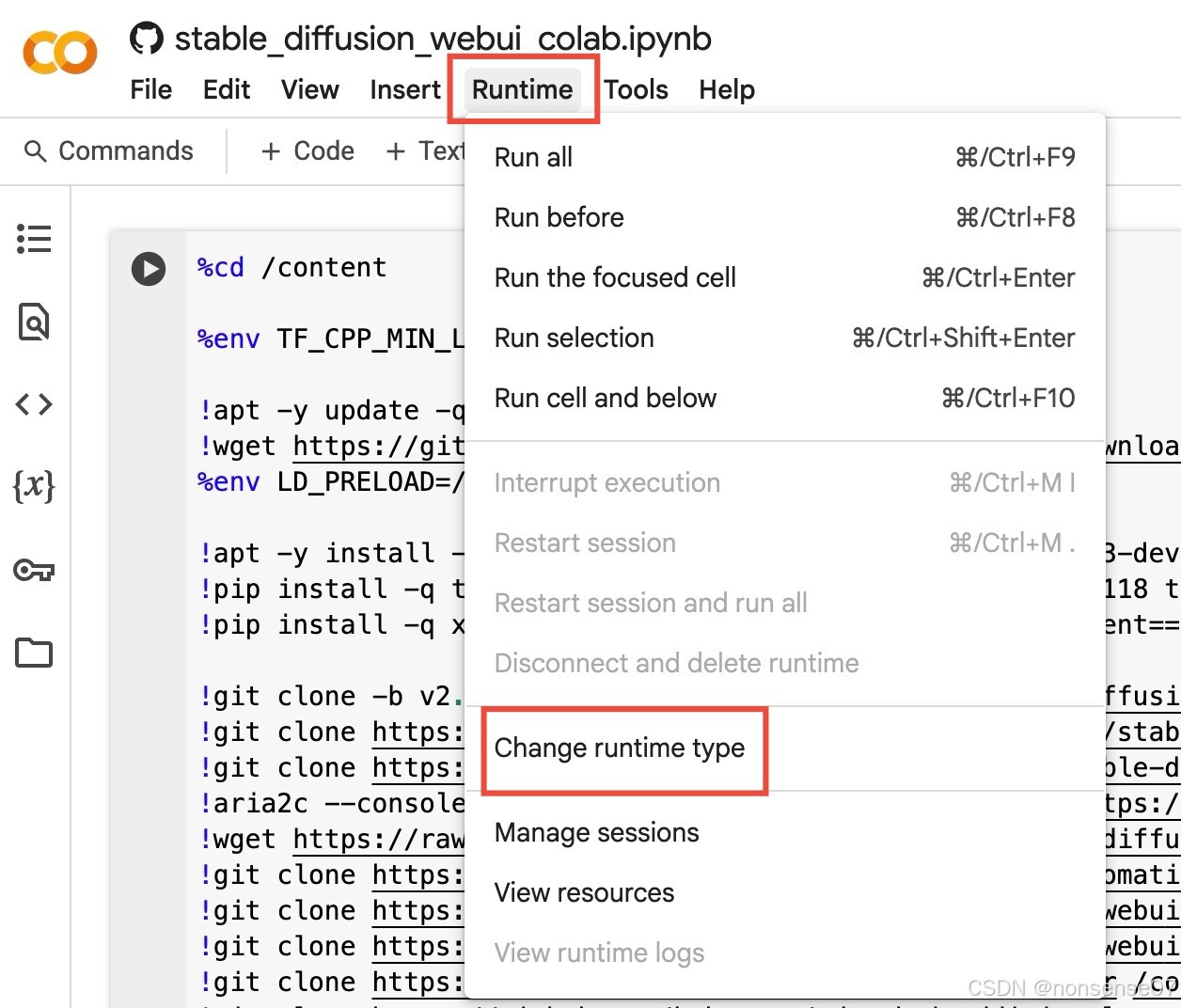1181x1008 pixels.
Task: Click the '!apt -y update' code line
Action: point(331,410)
